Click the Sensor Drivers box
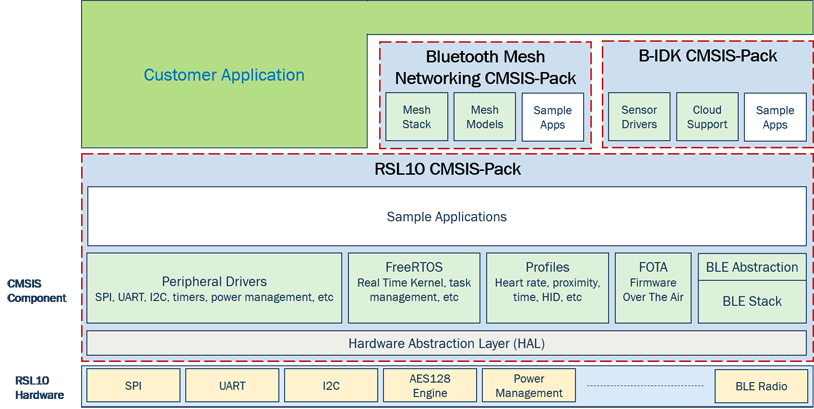814x409 pixels. (x=639, y=117)
